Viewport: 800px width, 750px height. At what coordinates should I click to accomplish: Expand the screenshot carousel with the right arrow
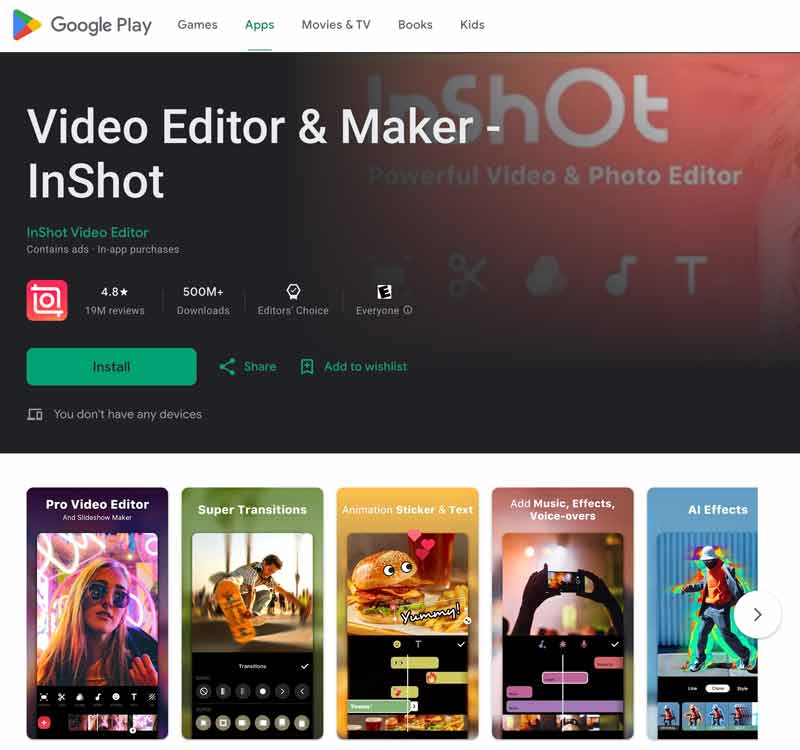[x=757, y=616]
